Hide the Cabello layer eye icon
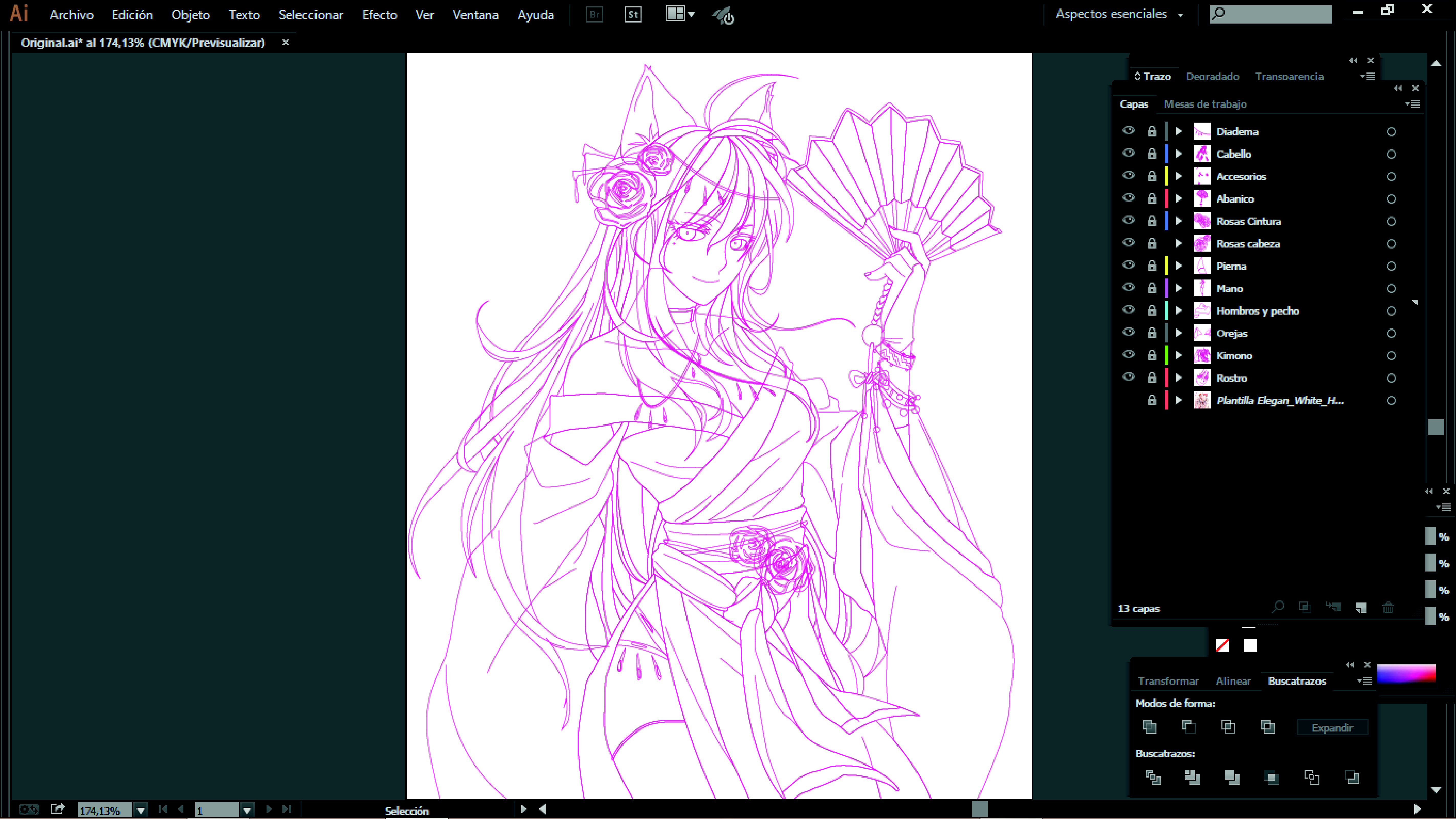Image resolution: width=1456 pixels, height=819 pixels. tap(1129, 153)
